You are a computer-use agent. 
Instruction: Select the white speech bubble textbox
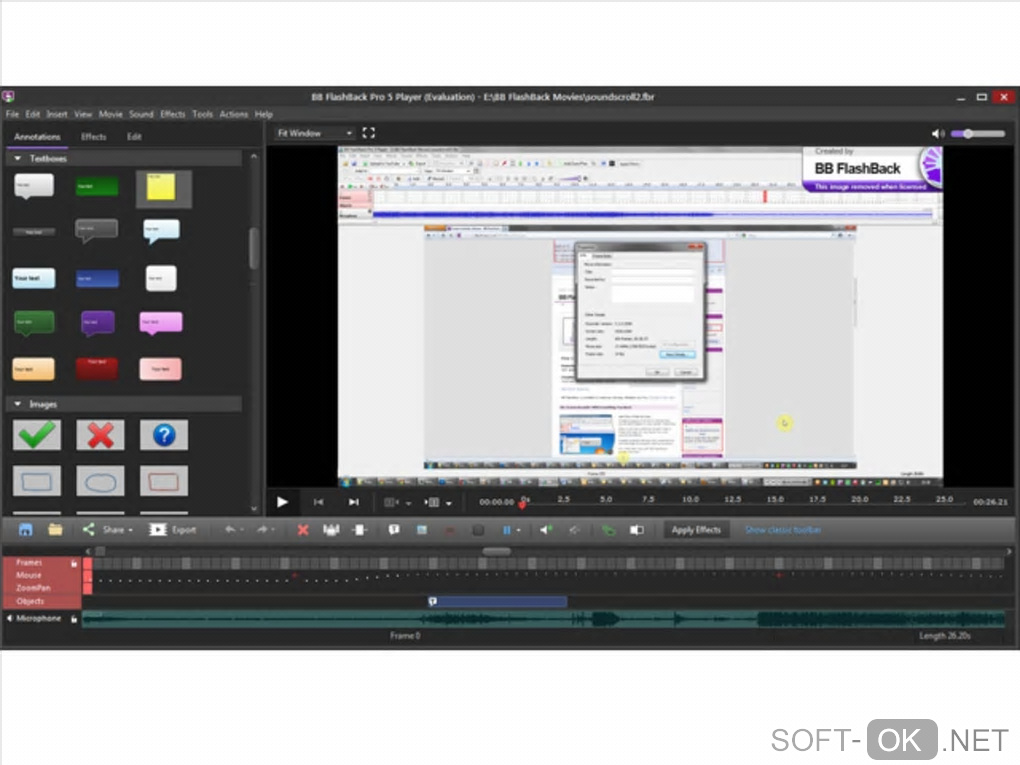click(34, 186)
